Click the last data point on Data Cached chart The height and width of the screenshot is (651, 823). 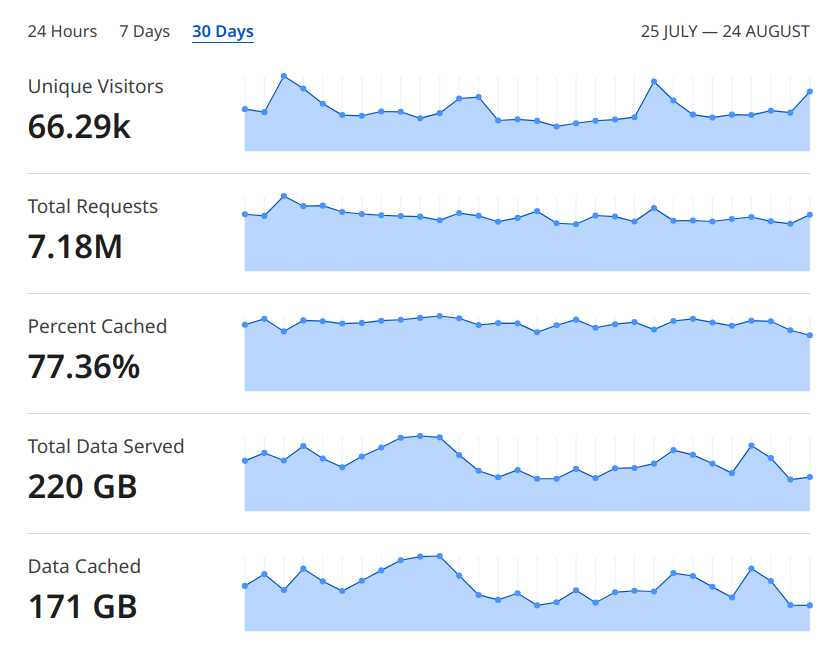[x=810, y=605]
